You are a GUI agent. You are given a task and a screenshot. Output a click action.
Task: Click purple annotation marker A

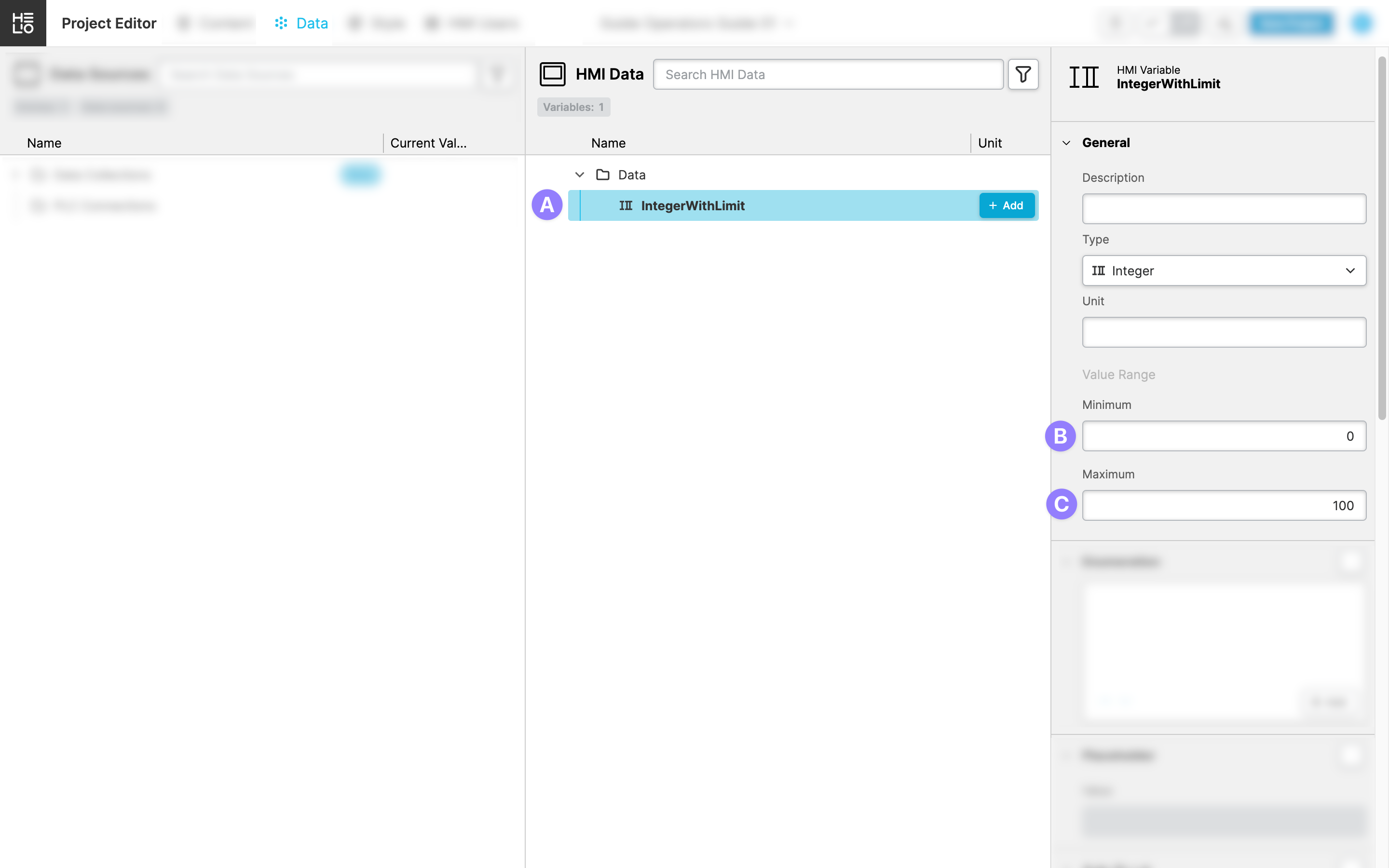click(x=546, y=205)
